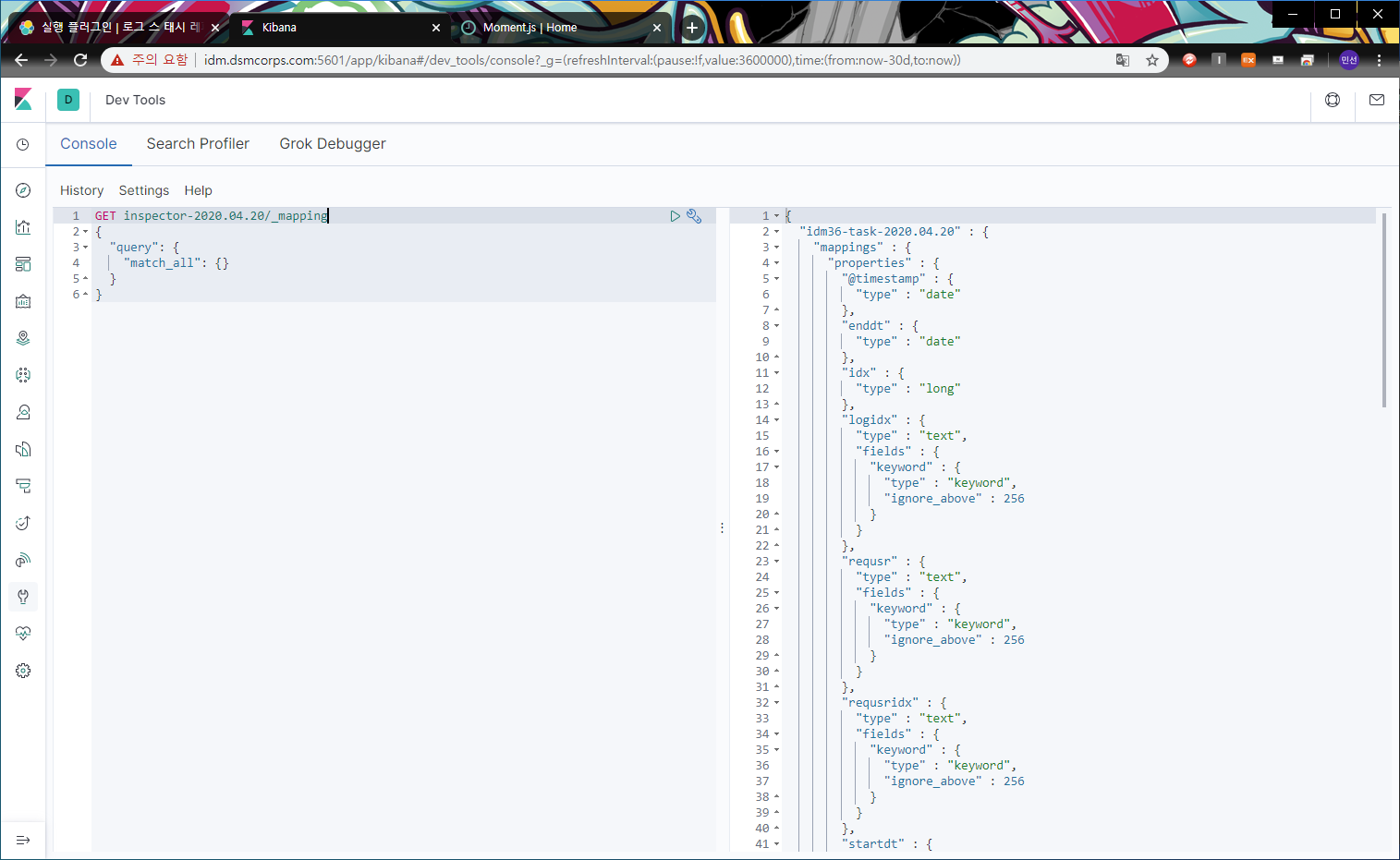
Task: Open Discover from the sidebar
Action: point(23,190)
